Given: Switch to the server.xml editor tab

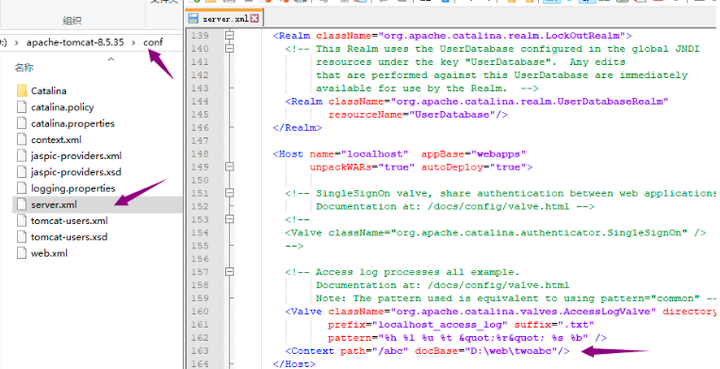Looking at the screenshot, I should pos(225,18).
